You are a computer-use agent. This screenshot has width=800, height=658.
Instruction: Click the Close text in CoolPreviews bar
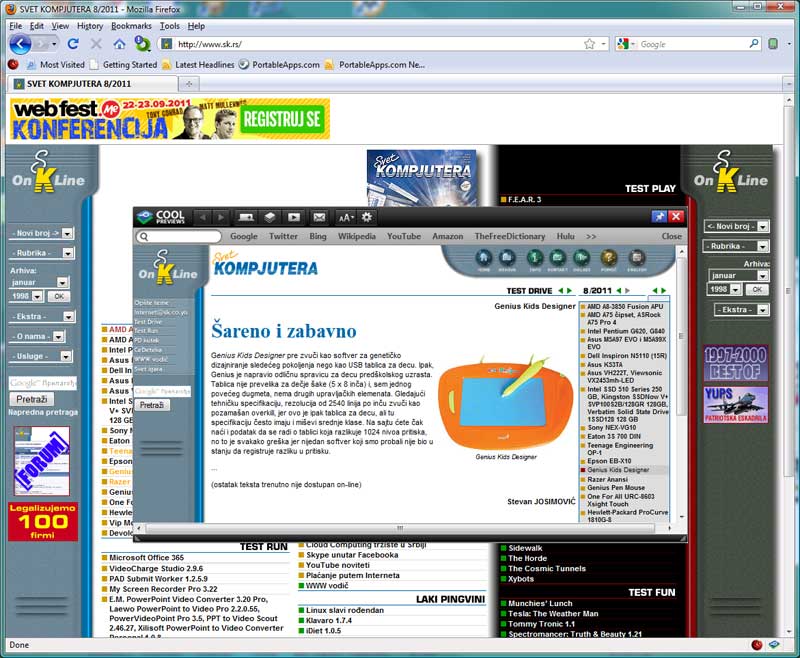671,236
